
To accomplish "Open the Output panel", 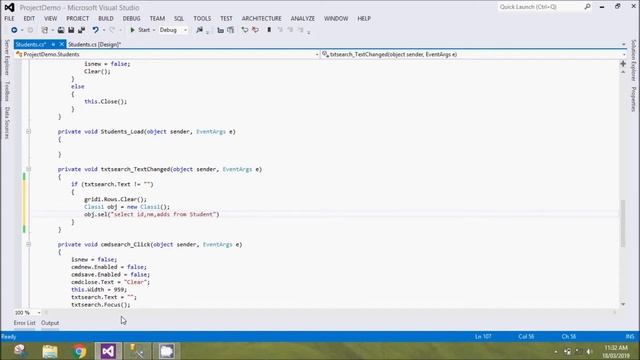I will click(x=50, y=323).
